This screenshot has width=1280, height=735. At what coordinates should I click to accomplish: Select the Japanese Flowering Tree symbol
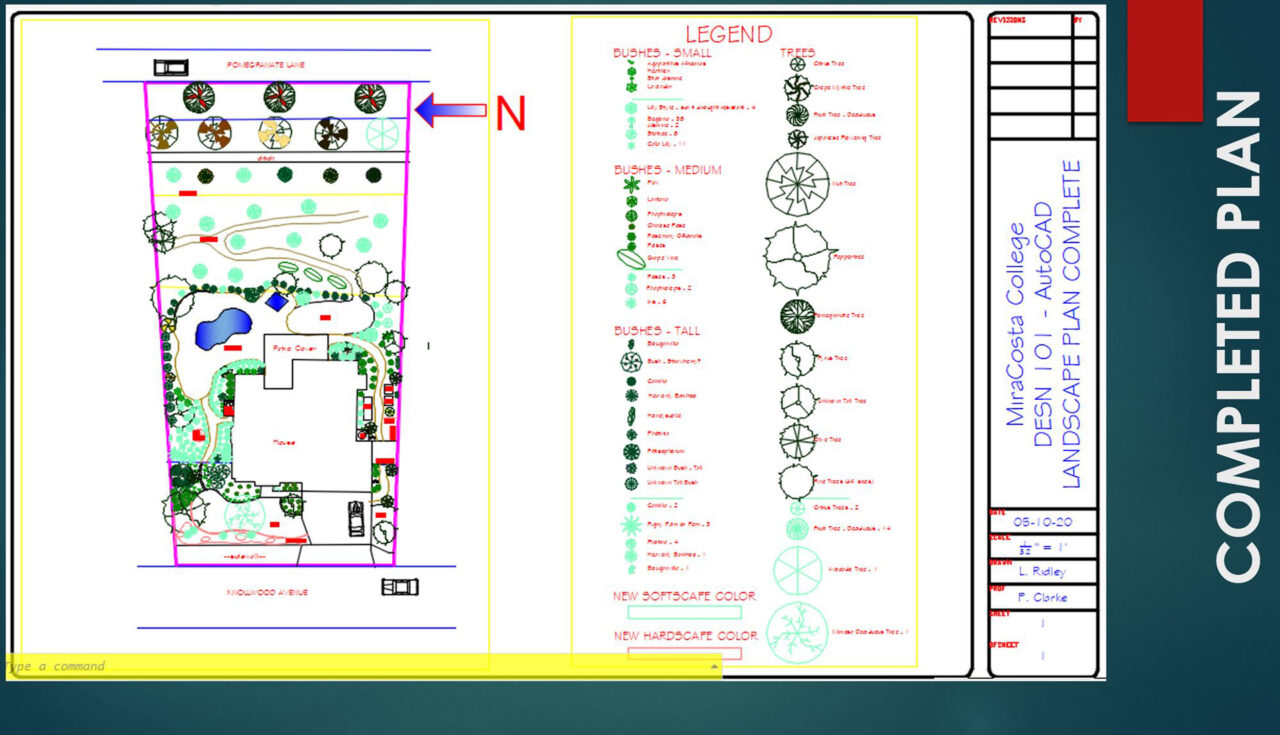click(x=795, y=137)
